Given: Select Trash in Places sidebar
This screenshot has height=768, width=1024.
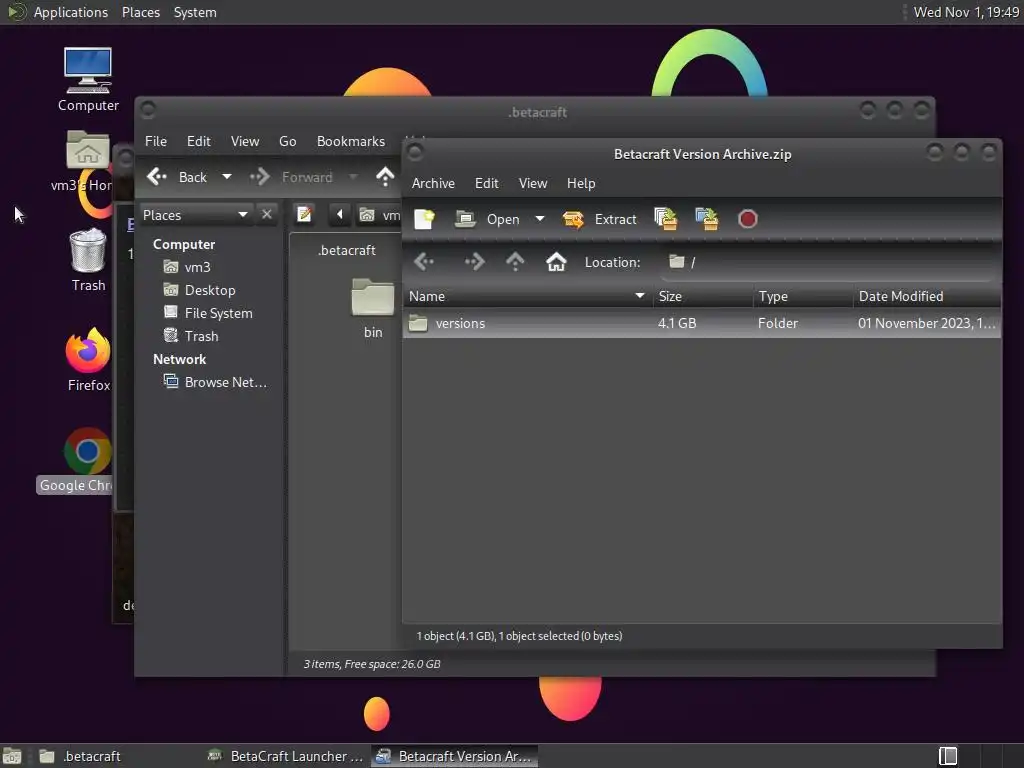Looking at the screenshot, I should (x=200, y=336).
